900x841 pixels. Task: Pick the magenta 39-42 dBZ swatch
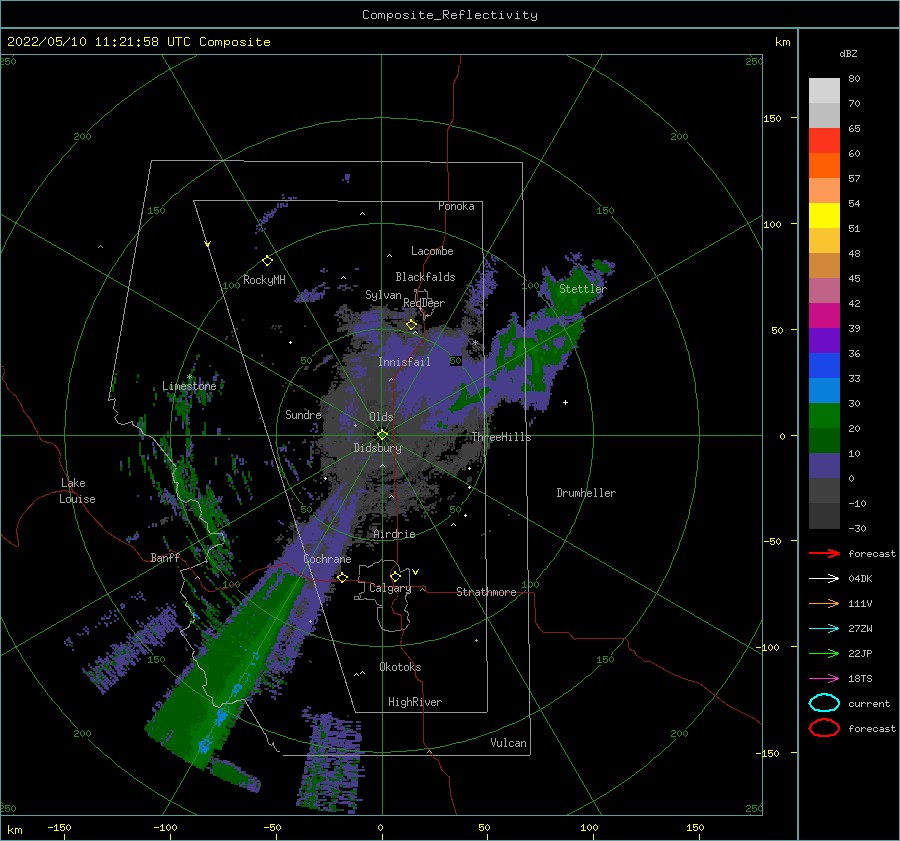click(x=824, y=316)
